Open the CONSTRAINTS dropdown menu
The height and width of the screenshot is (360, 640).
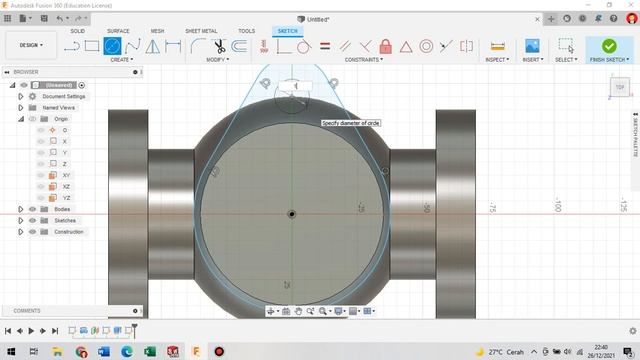click(364, 60)
